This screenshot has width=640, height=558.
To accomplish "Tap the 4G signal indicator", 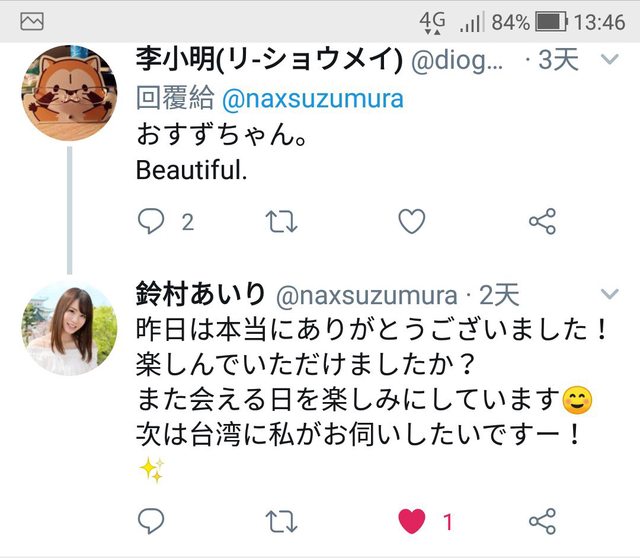I will coord(433,21).
